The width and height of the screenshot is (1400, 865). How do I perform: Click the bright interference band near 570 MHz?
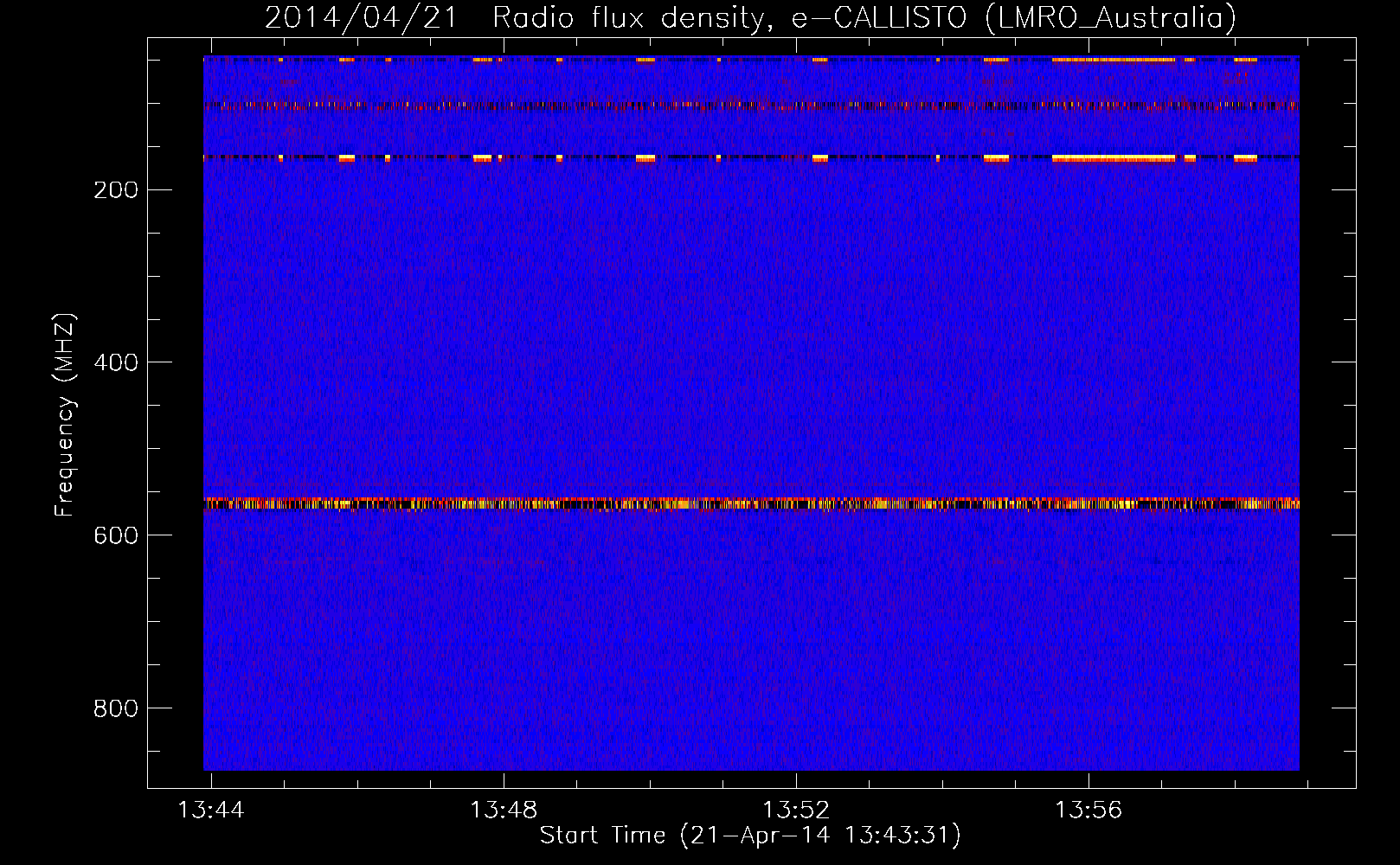coord(751,503)
